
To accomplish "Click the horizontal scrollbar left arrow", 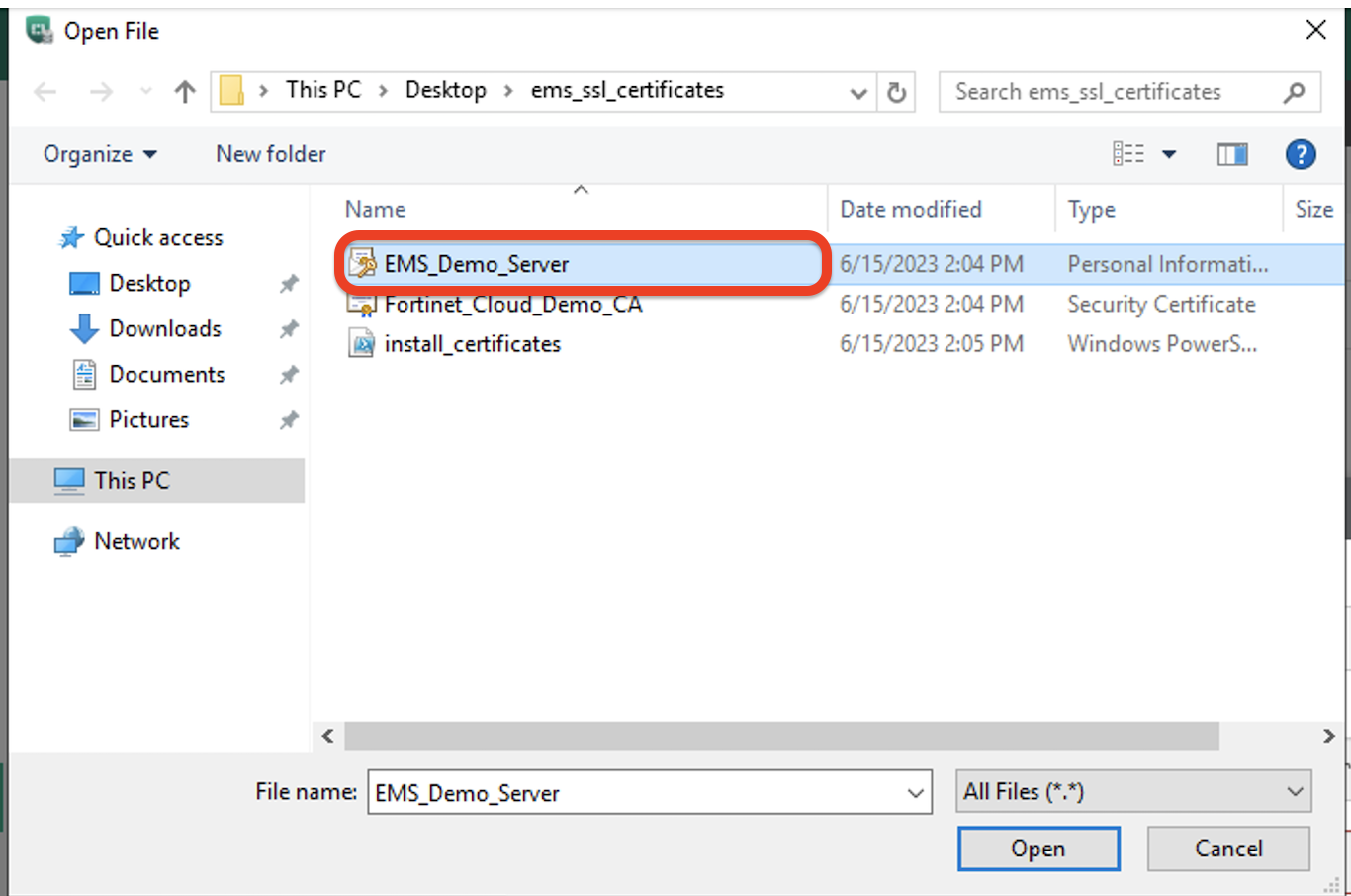I will [327, 736].
